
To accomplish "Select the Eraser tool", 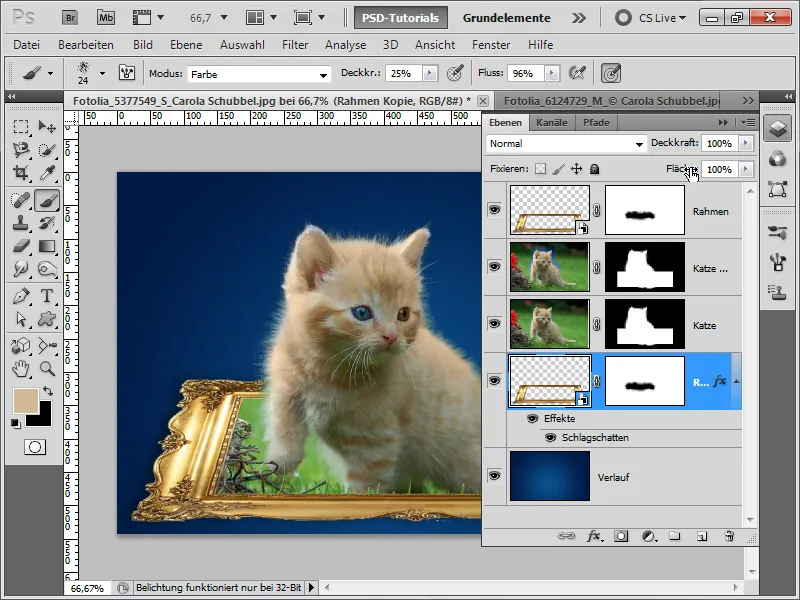I will (x=21, y=246).
